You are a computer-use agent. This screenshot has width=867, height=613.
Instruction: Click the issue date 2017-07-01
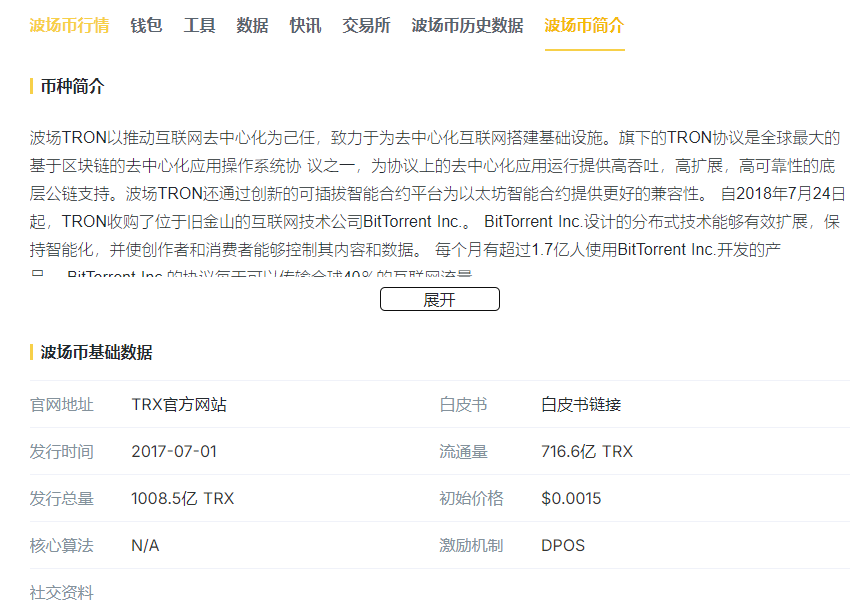[x=174, y=452]
